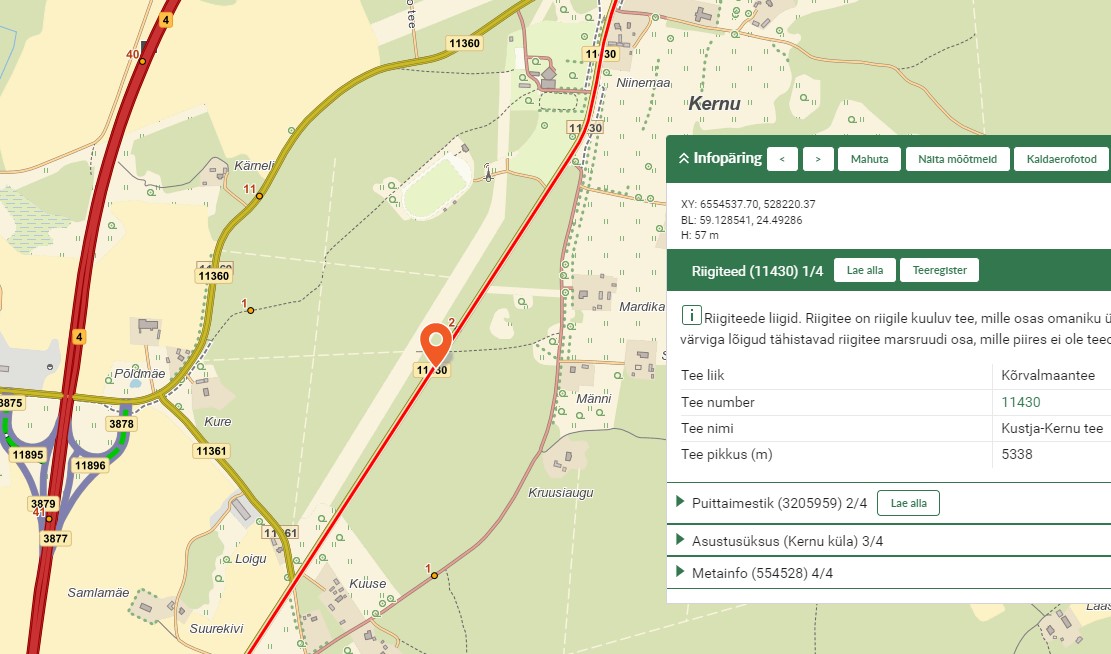Click kilometer marker 40 on highway 4
Image resolution: width=1111 pixels, height=654 pixels.
tap(142, 61)
